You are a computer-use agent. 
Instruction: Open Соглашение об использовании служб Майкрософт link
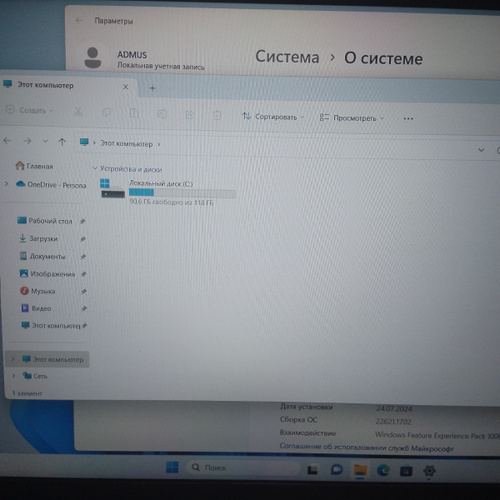click(x=367, y=447)
